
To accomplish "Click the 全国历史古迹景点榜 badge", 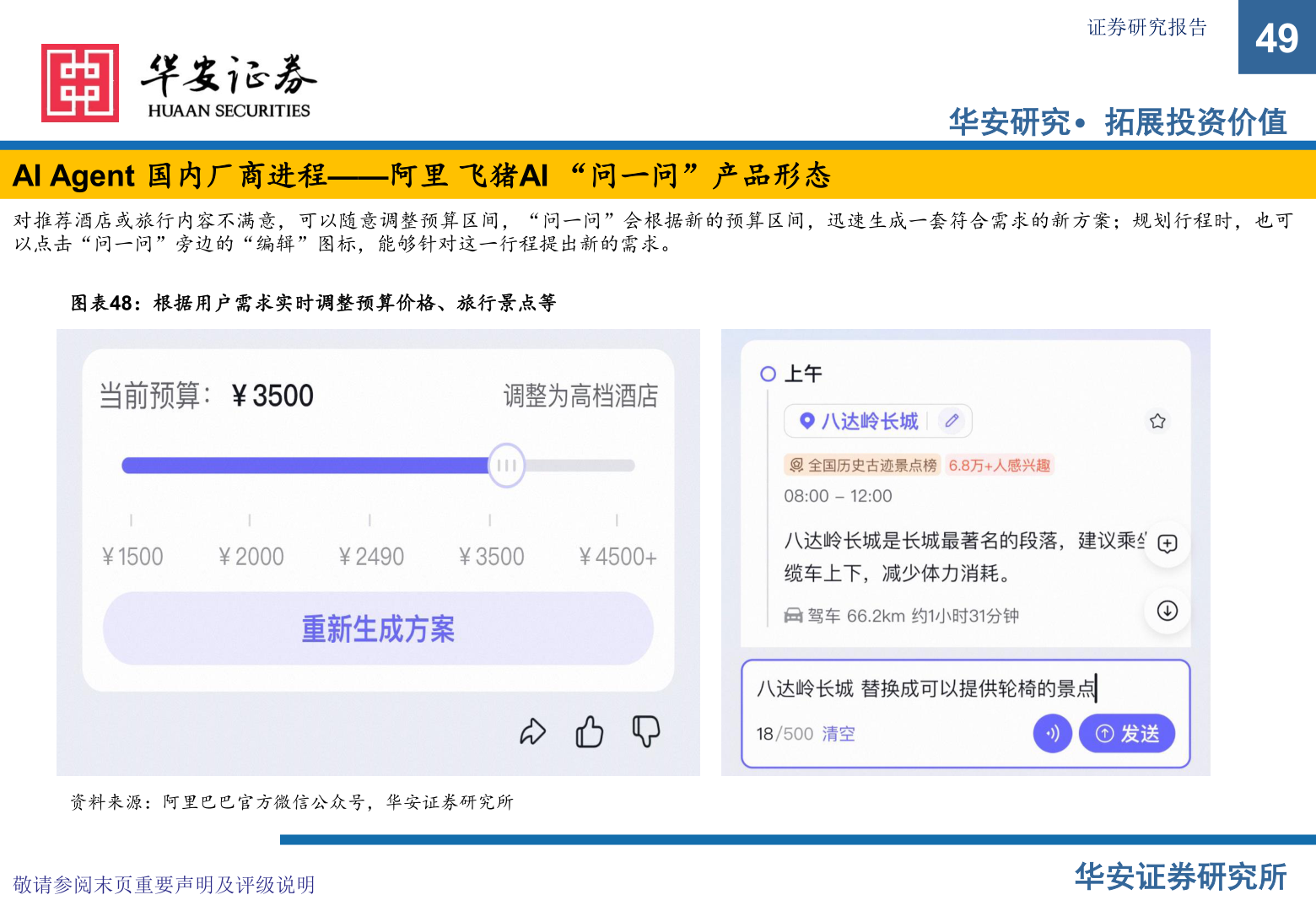I will [x=861, y=465].
